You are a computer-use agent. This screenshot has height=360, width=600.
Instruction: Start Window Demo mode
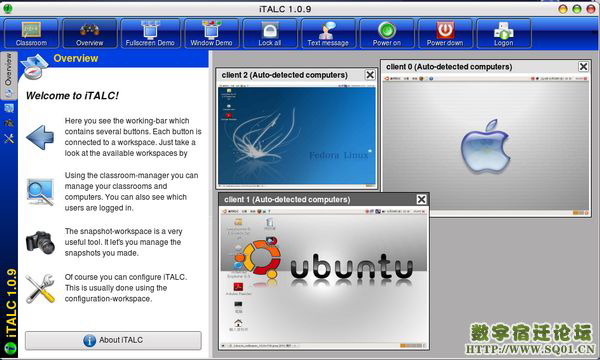pos(211,34)
